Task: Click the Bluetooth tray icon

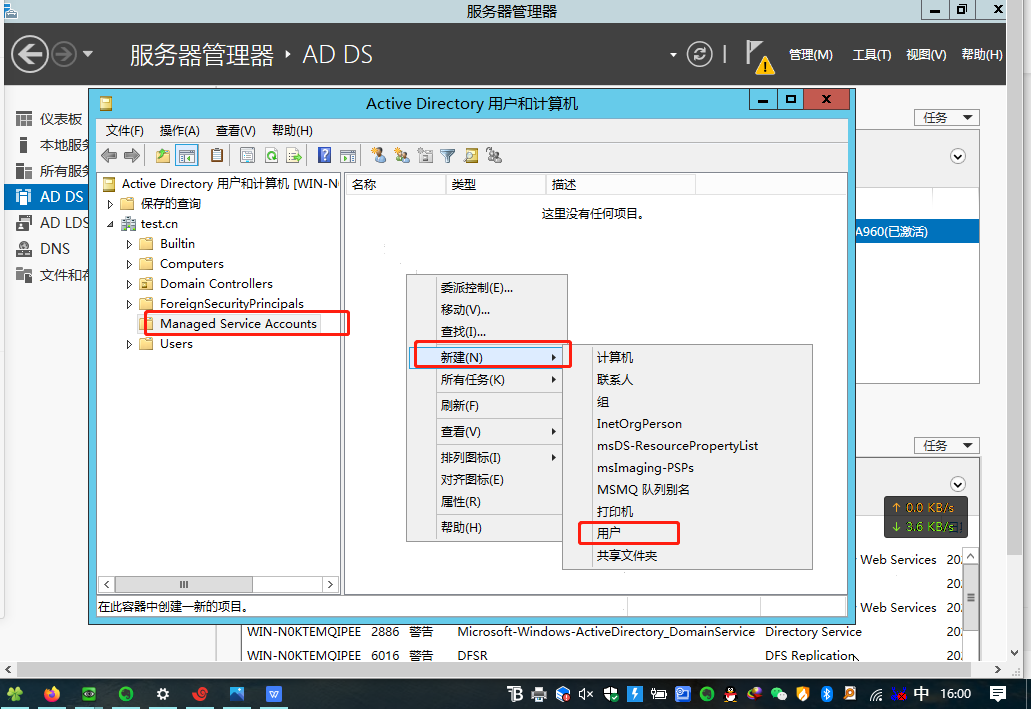Action: [x=827, y=694]
